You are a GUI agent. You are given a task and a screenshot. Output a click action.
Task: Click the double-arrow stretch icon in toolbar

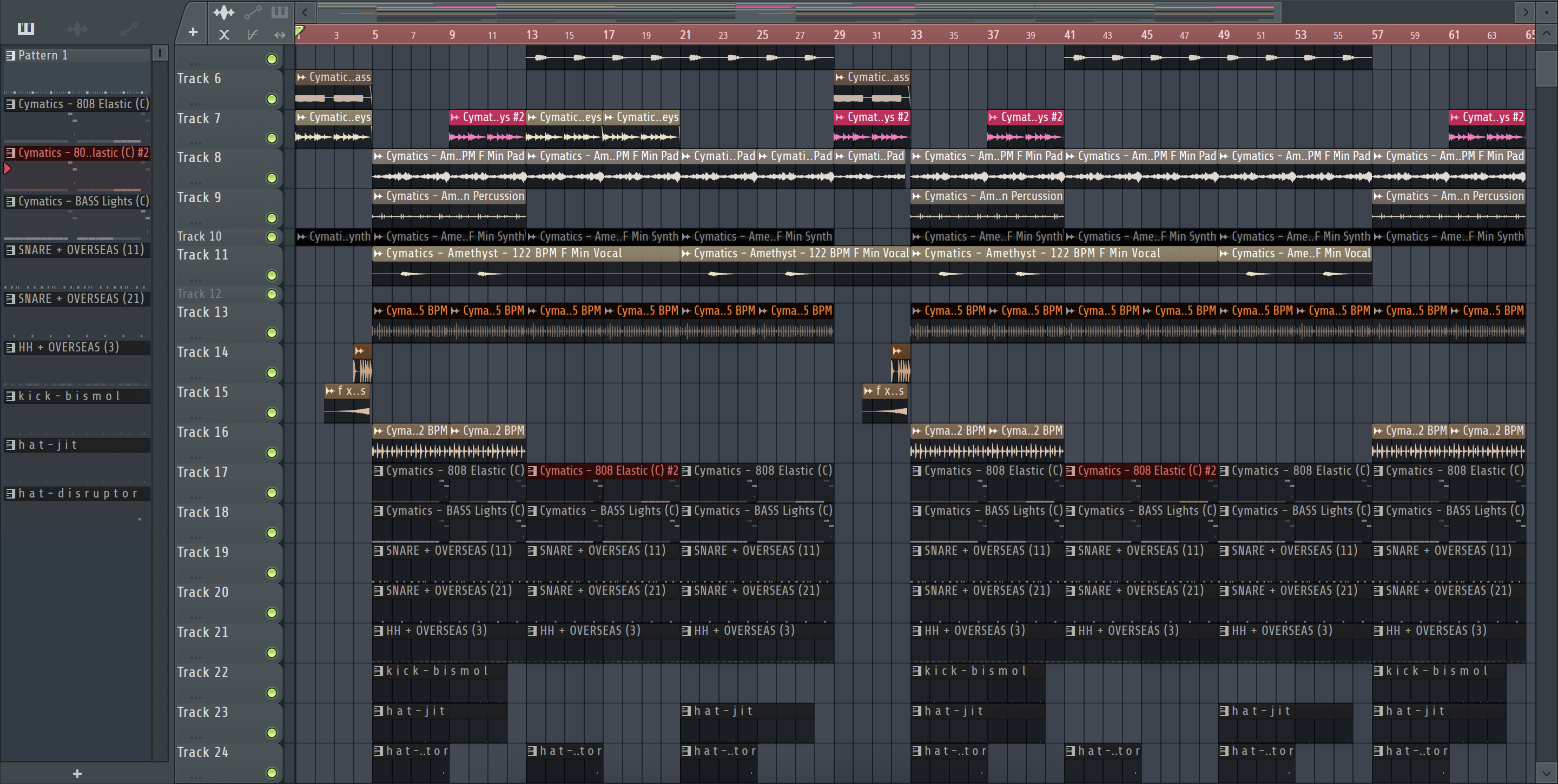[x=280, y=35]
